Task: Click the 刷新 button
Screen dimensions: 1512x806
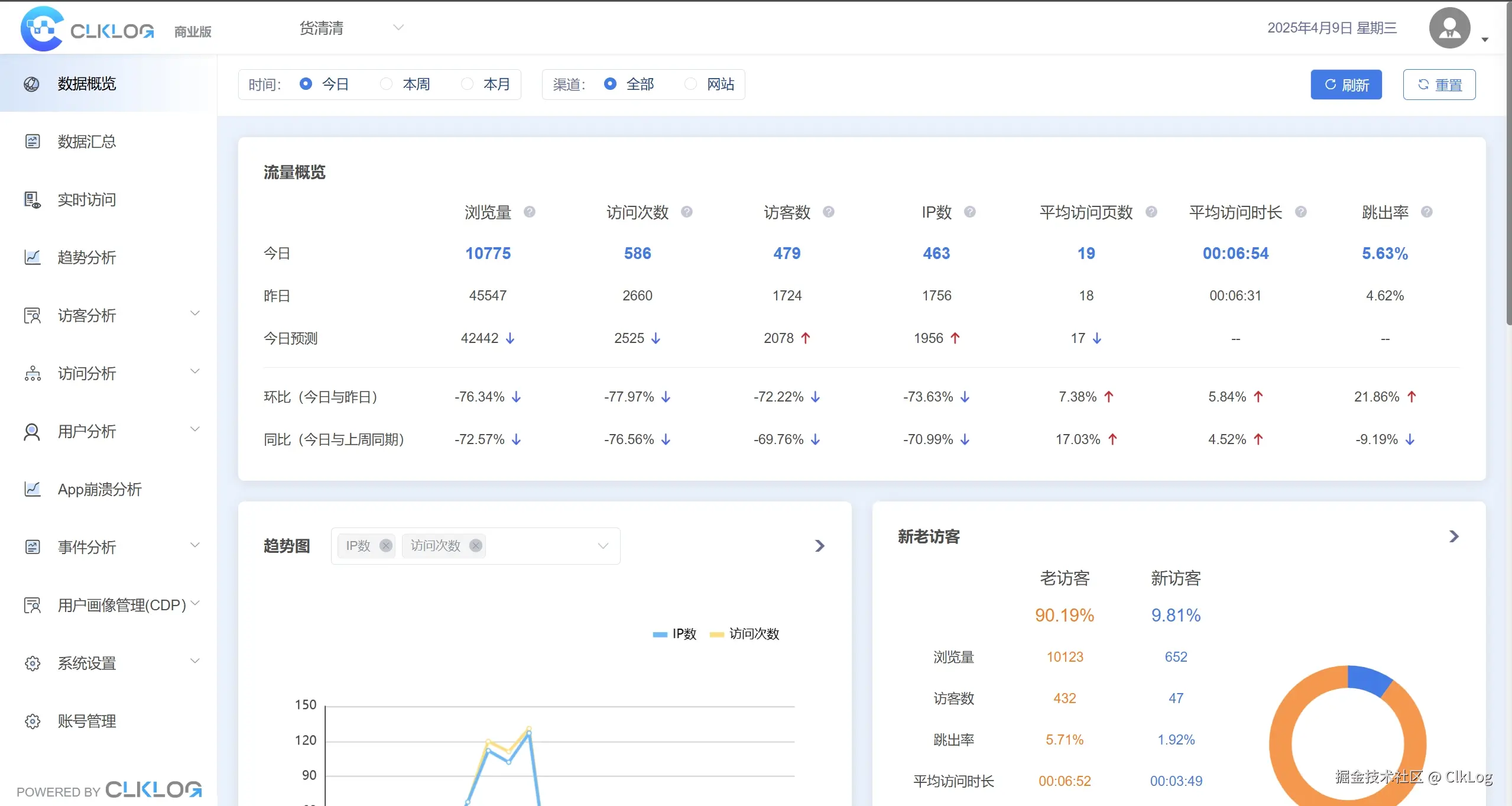Action: 1346,85
